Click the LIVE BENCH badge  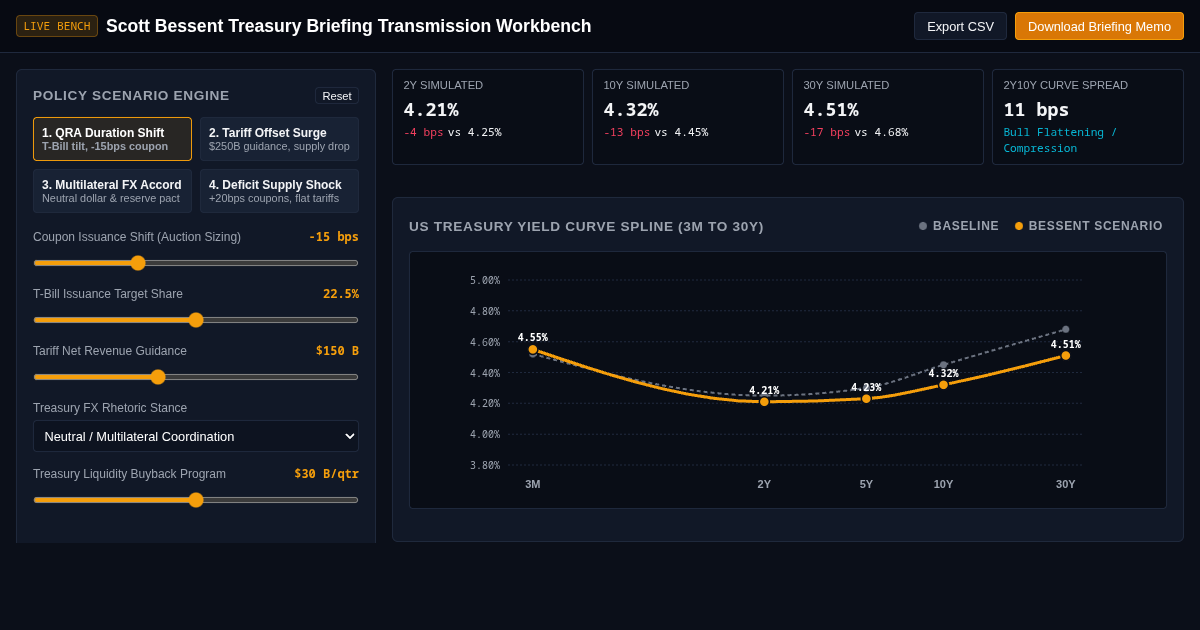57,26
